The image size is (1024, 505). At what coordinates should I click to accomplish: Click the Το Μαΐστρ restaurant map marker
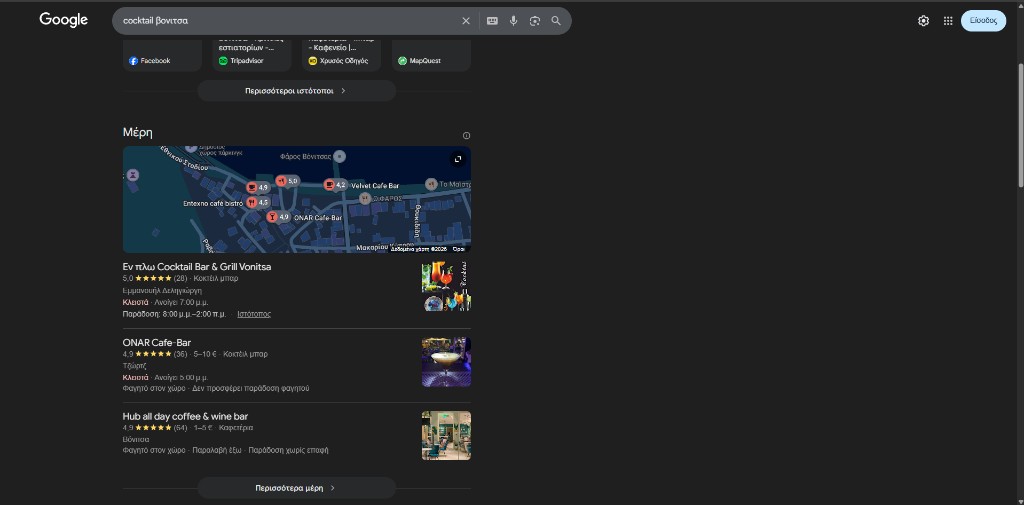[x=431, y=184]
